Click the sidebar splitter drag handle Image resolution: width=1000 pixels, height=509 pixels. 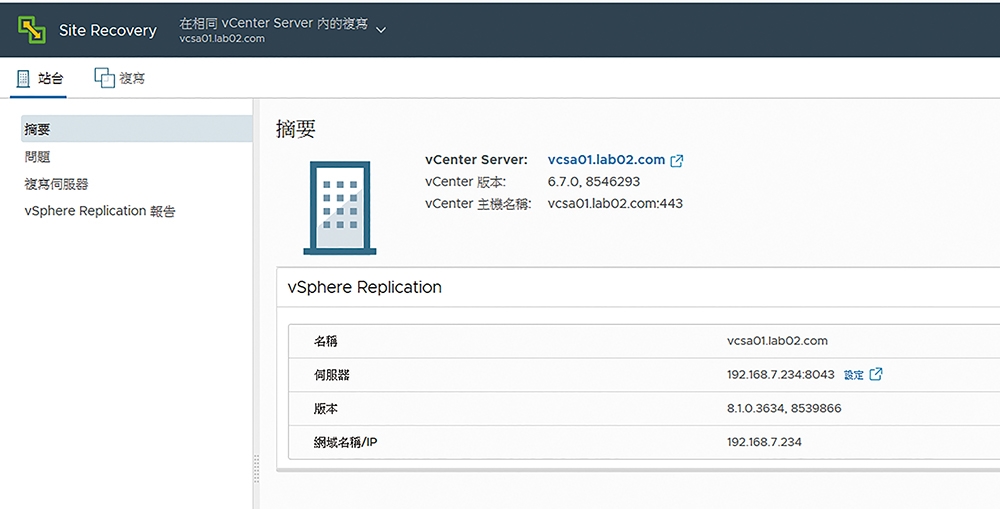point(256,469)
